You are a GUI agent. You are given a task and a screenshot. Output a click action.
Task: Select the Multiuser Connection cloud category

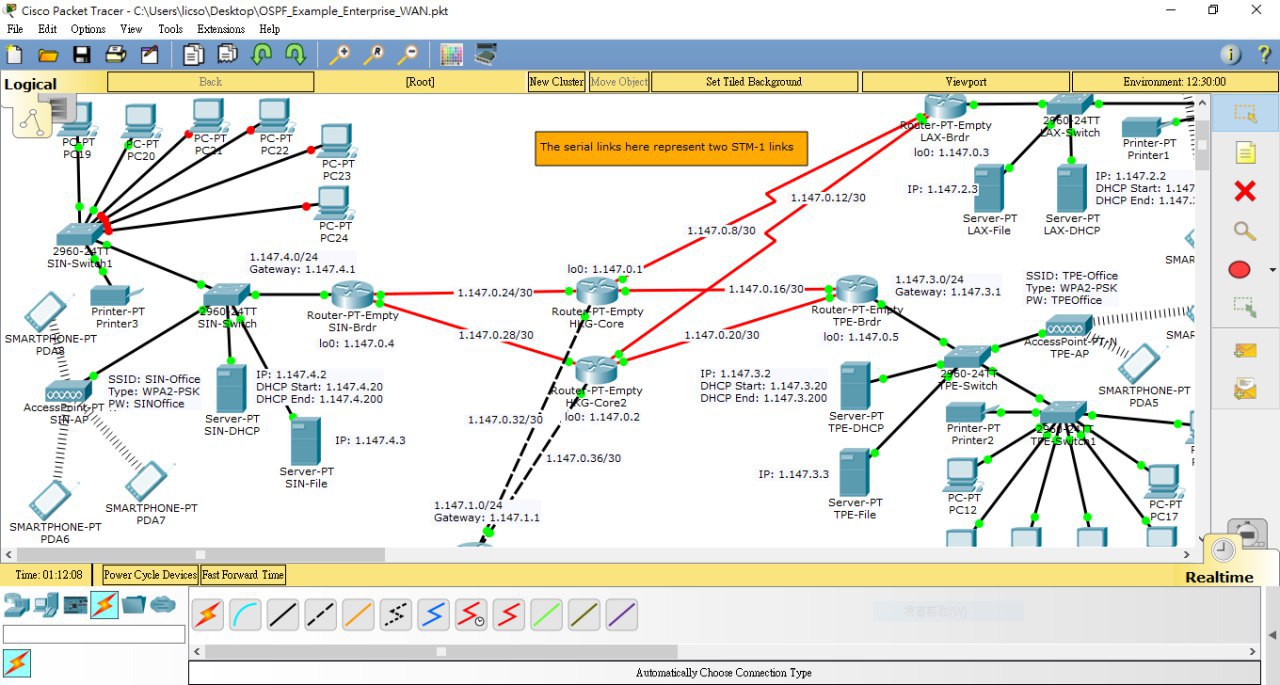[x=163, y=604]
